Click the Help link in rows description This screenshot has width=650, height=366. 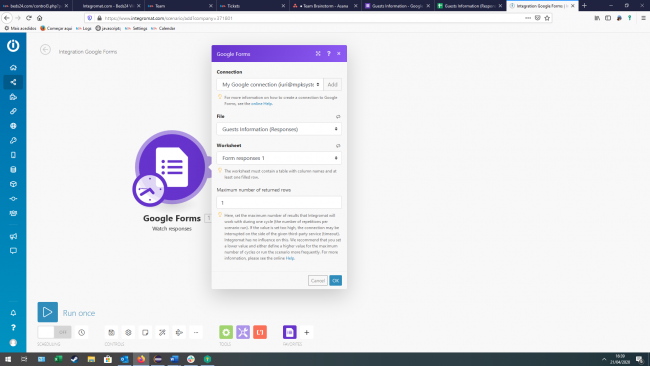tap(290, 258)
